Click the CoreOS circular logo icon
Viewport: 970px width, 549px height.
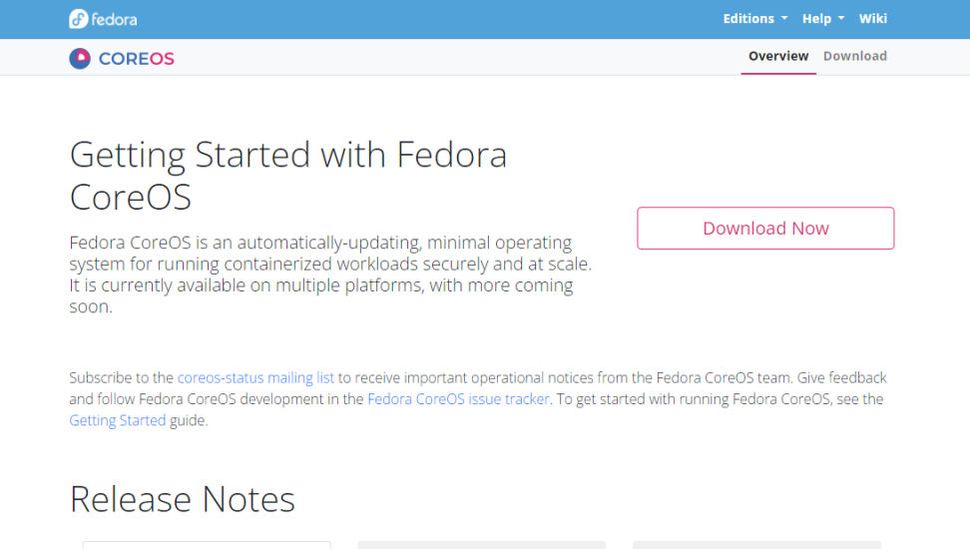80,59
